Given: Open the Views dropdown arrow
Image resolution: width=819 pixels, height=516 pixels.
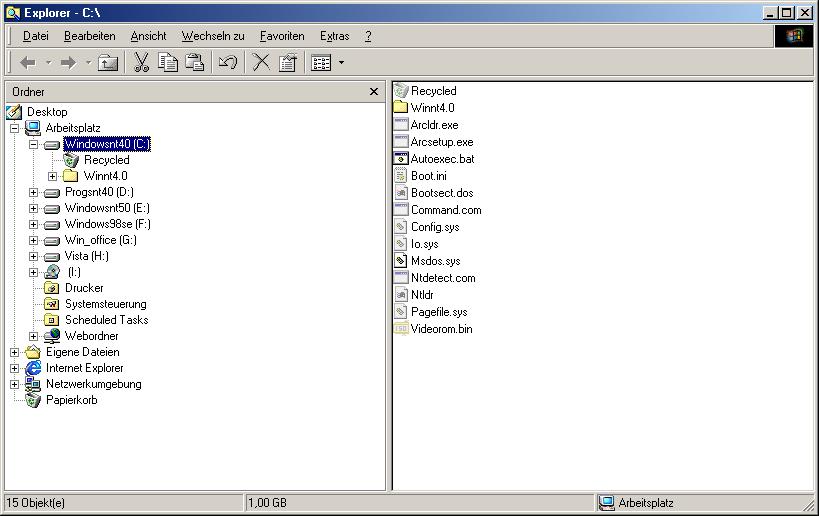Looking at the screenshot, I should 341,63.
